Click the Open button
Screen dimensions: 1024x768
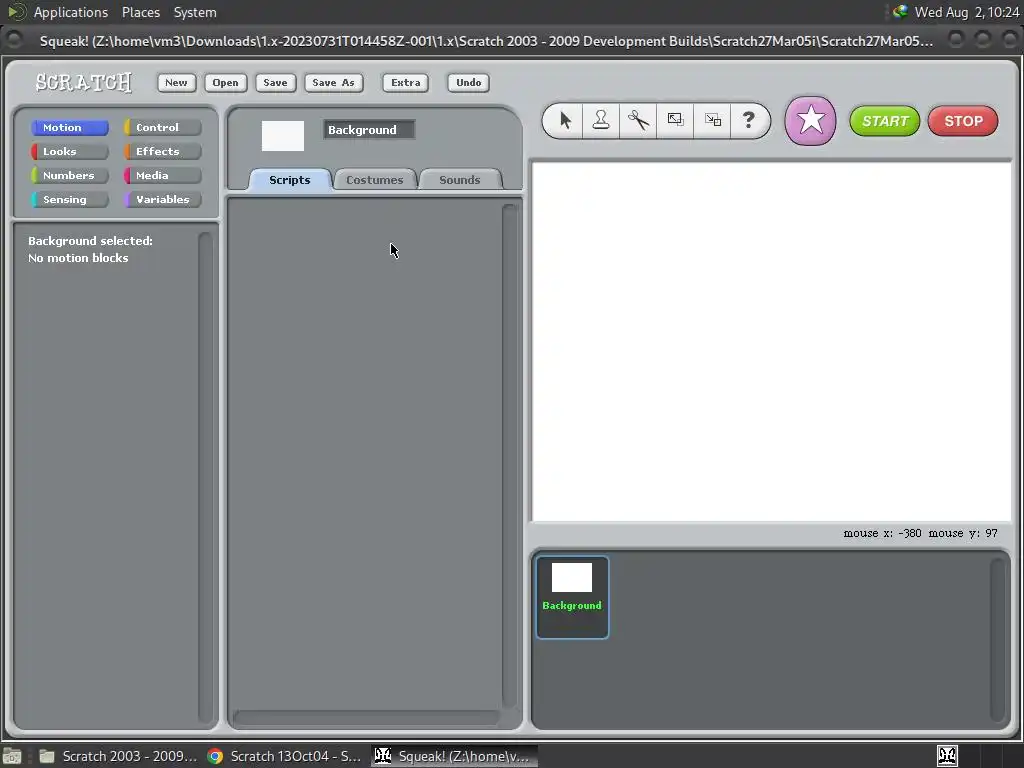[x=225, y=82]
